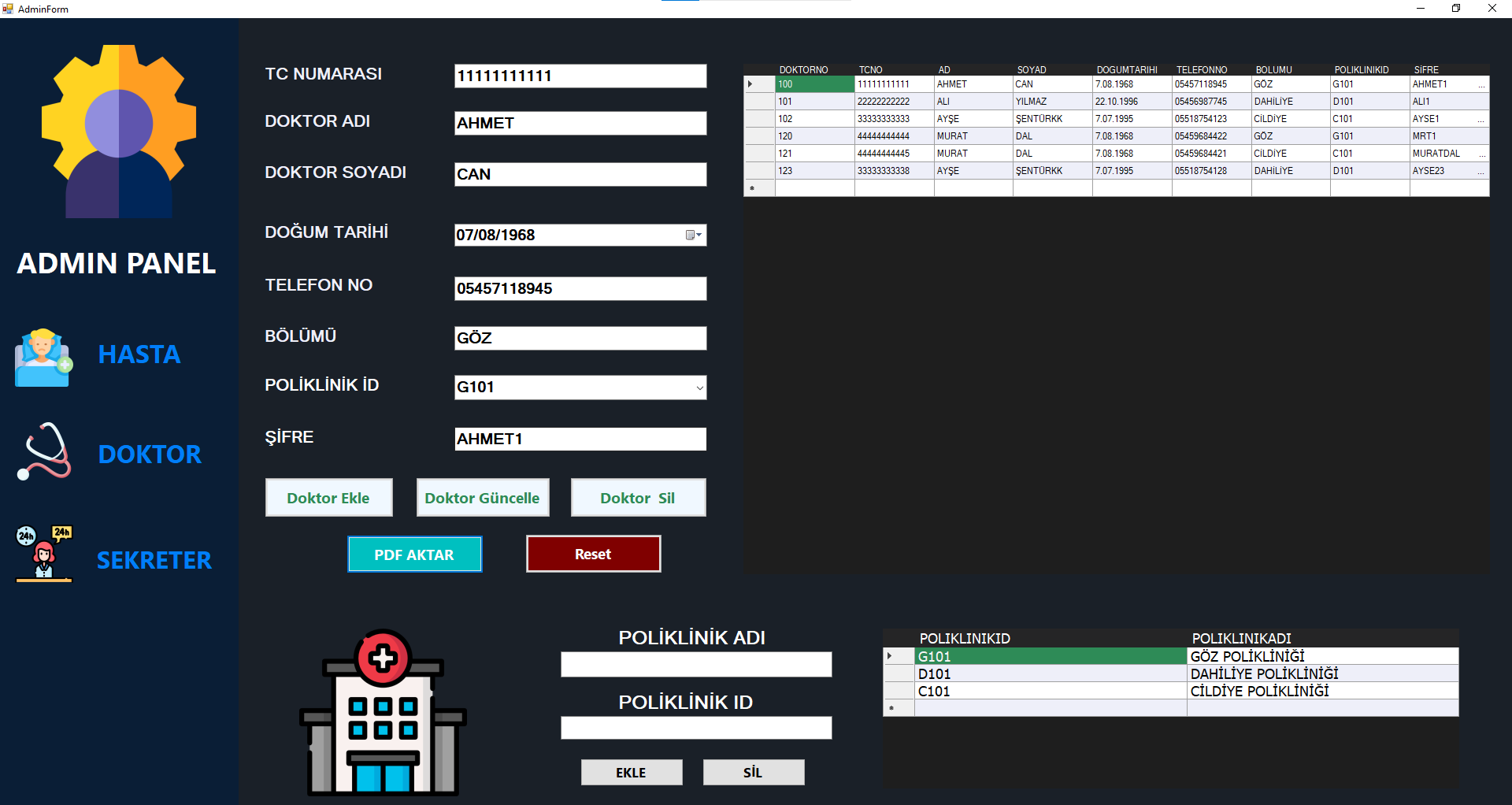Select the D101 polyclinic row cell
The width and height of the screenshot is (1512, 805).
pyautogui.click(x=1051, y=673)
